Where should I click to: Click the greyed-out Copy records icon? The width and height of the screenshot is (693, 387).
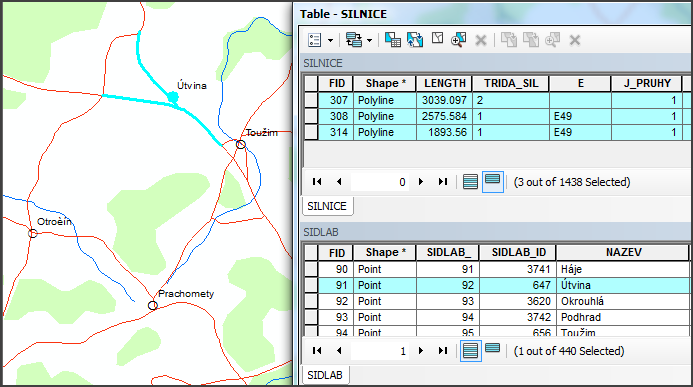click(x=509, y=40)
